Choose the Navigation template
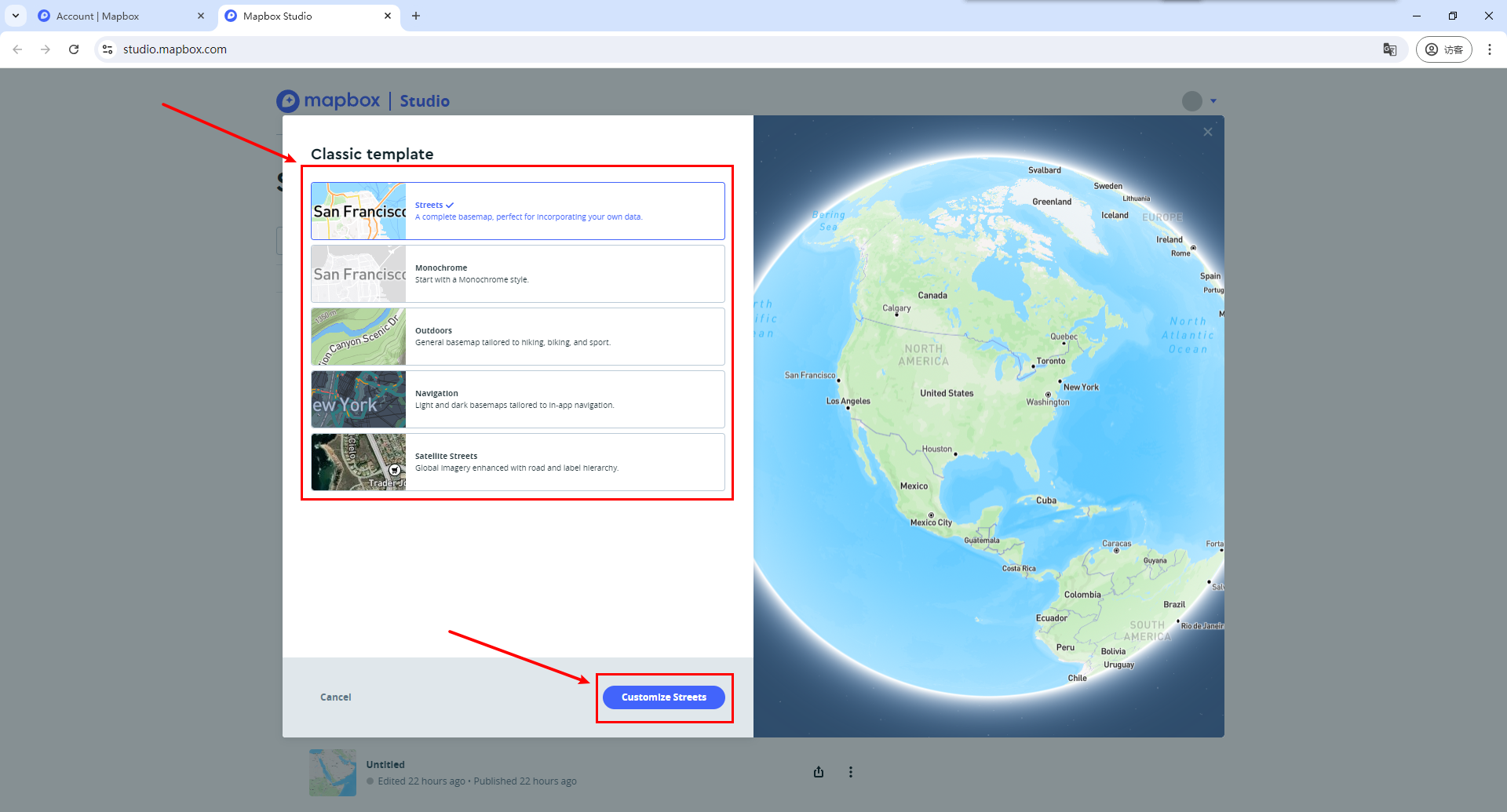 518,399
